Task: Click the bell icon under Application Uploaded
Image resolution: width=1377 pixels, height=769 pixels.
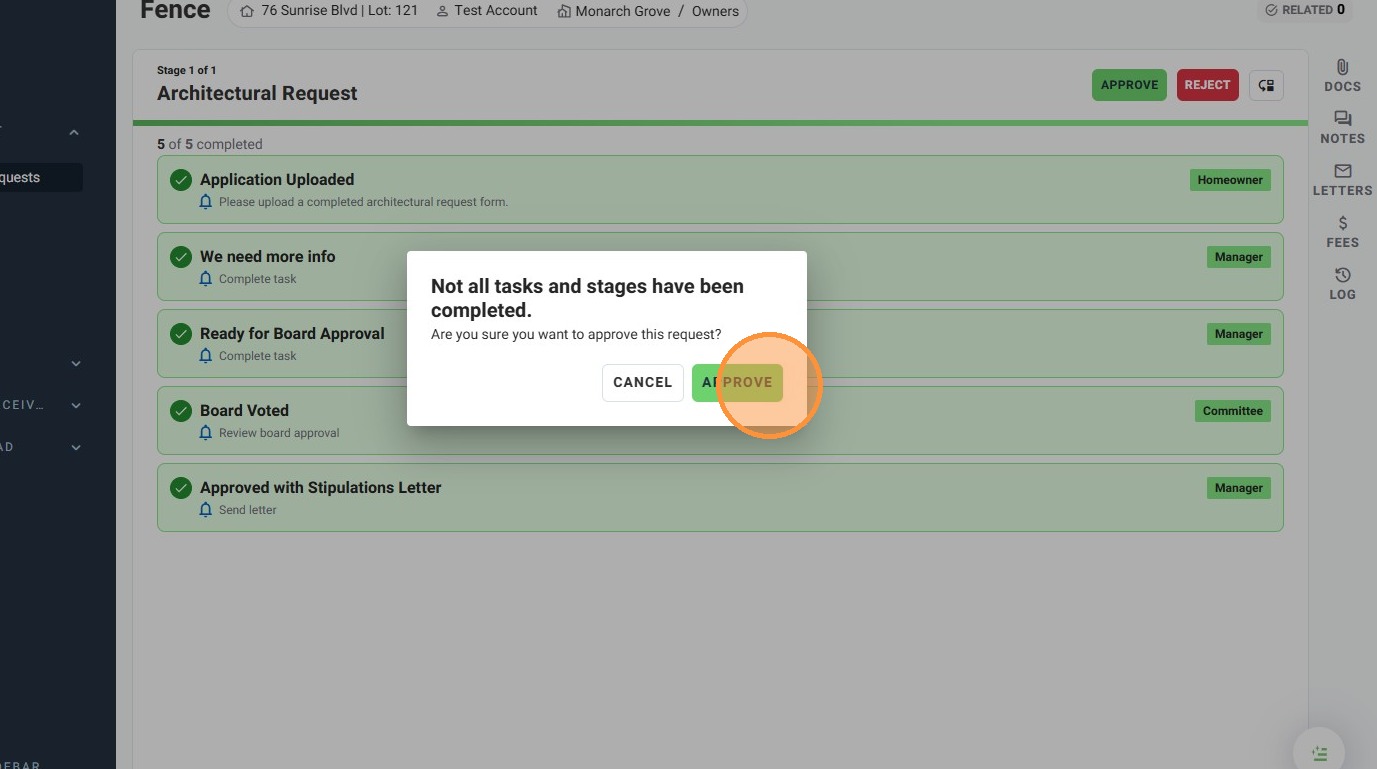Action: tap(206, 202)
